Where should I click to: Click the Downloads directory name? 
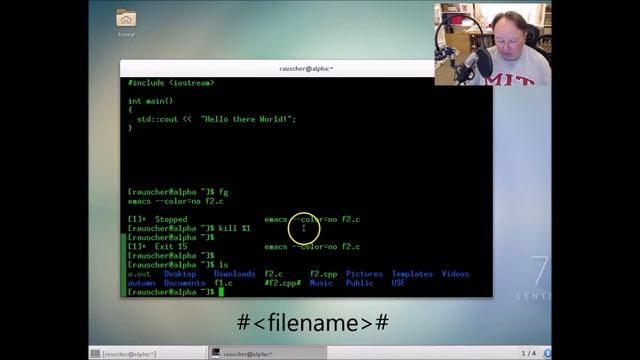click(234, 274)
